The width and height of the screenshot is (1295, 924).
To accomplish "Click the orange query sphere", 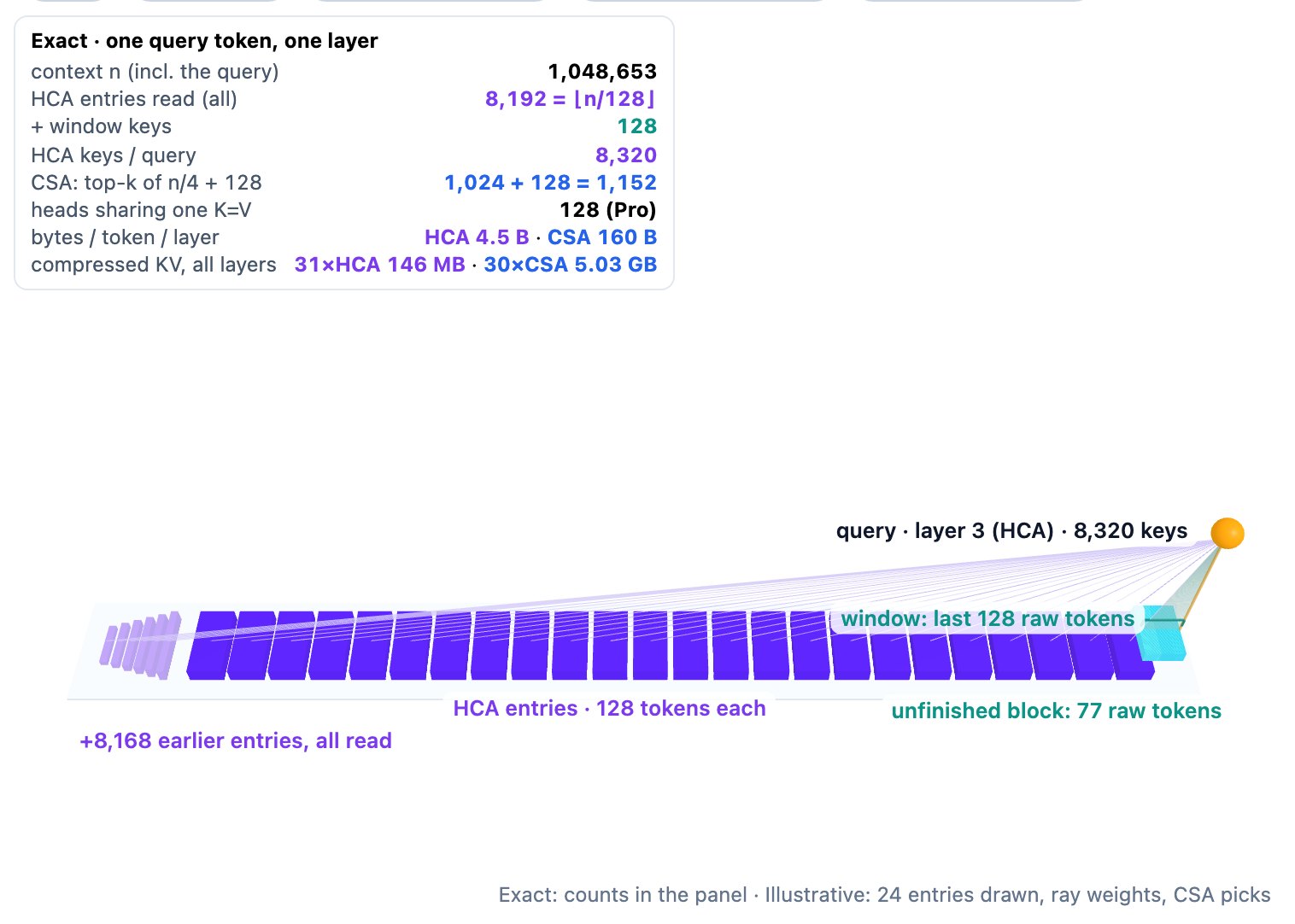I will [1228, 533].
